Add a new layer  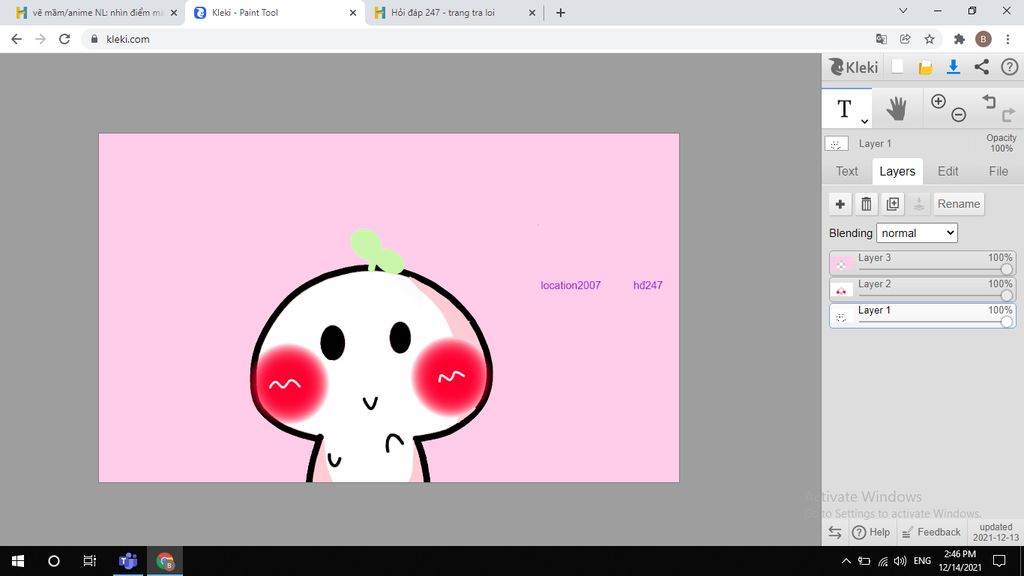(x=840, y=204)
